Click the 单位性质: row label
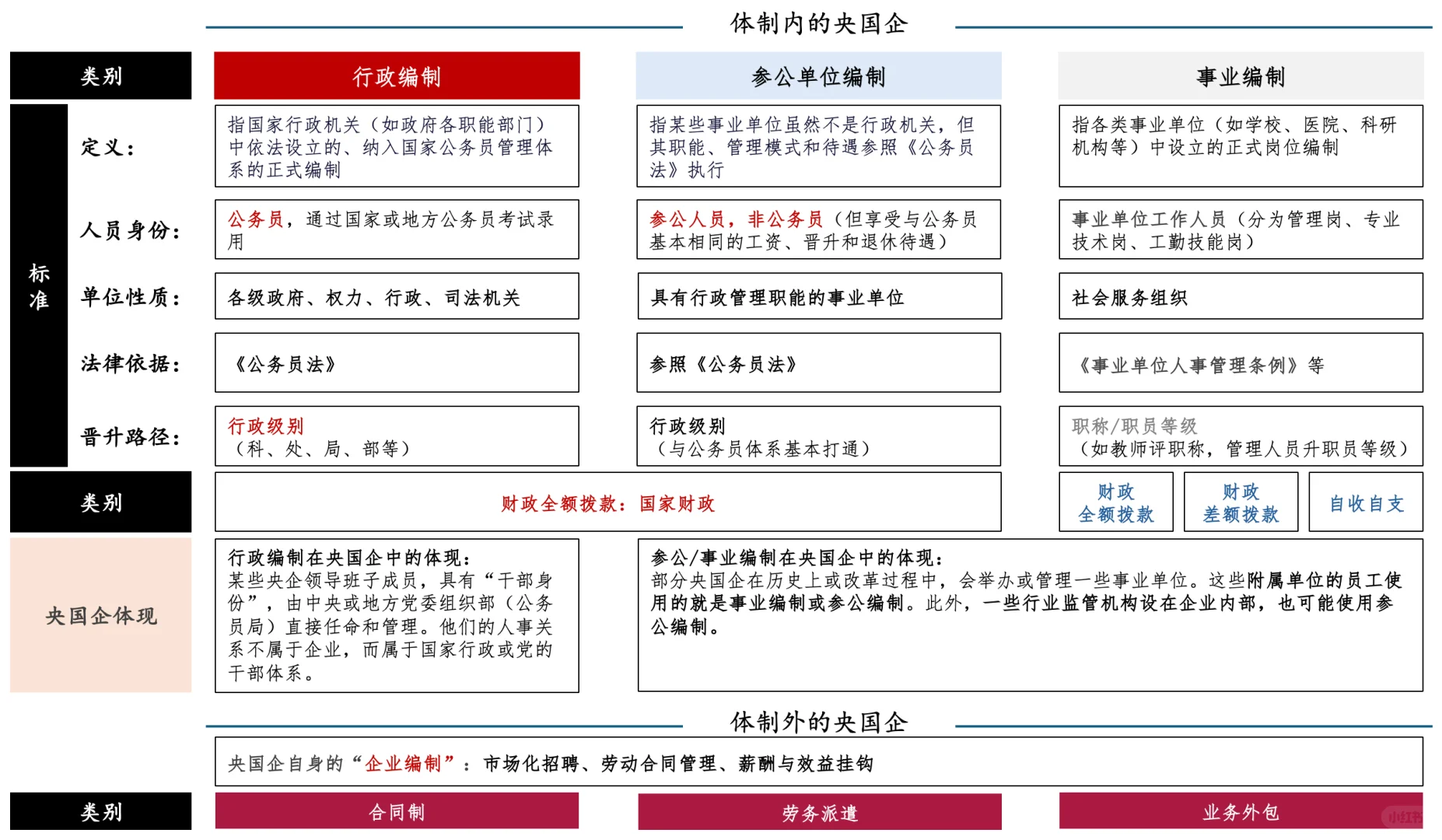Viewport: 1442px width, 840px height. click(x=131, y=296)
